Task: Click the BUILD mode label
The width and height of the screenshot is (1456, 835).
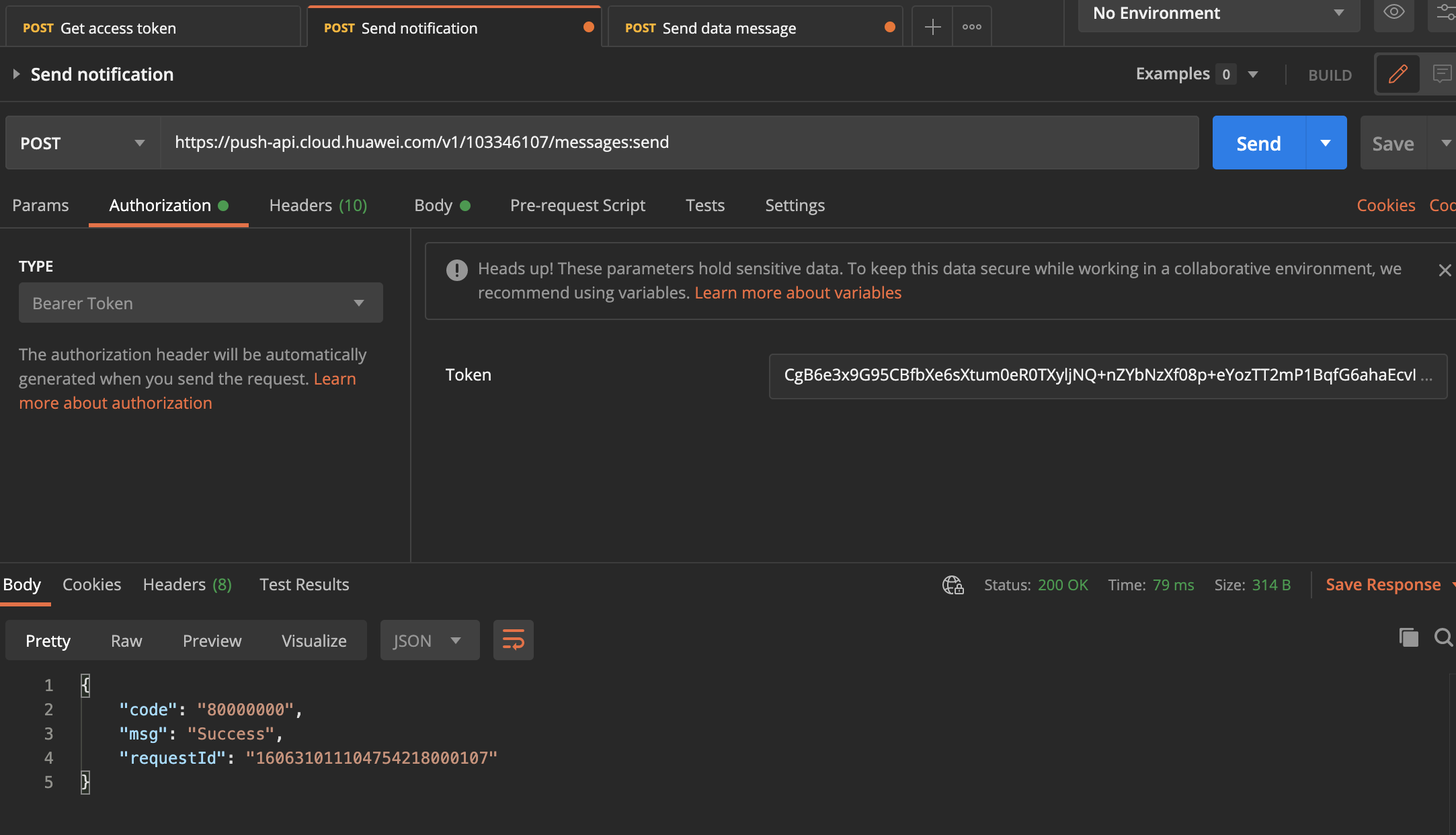Action: point(1330,75)
